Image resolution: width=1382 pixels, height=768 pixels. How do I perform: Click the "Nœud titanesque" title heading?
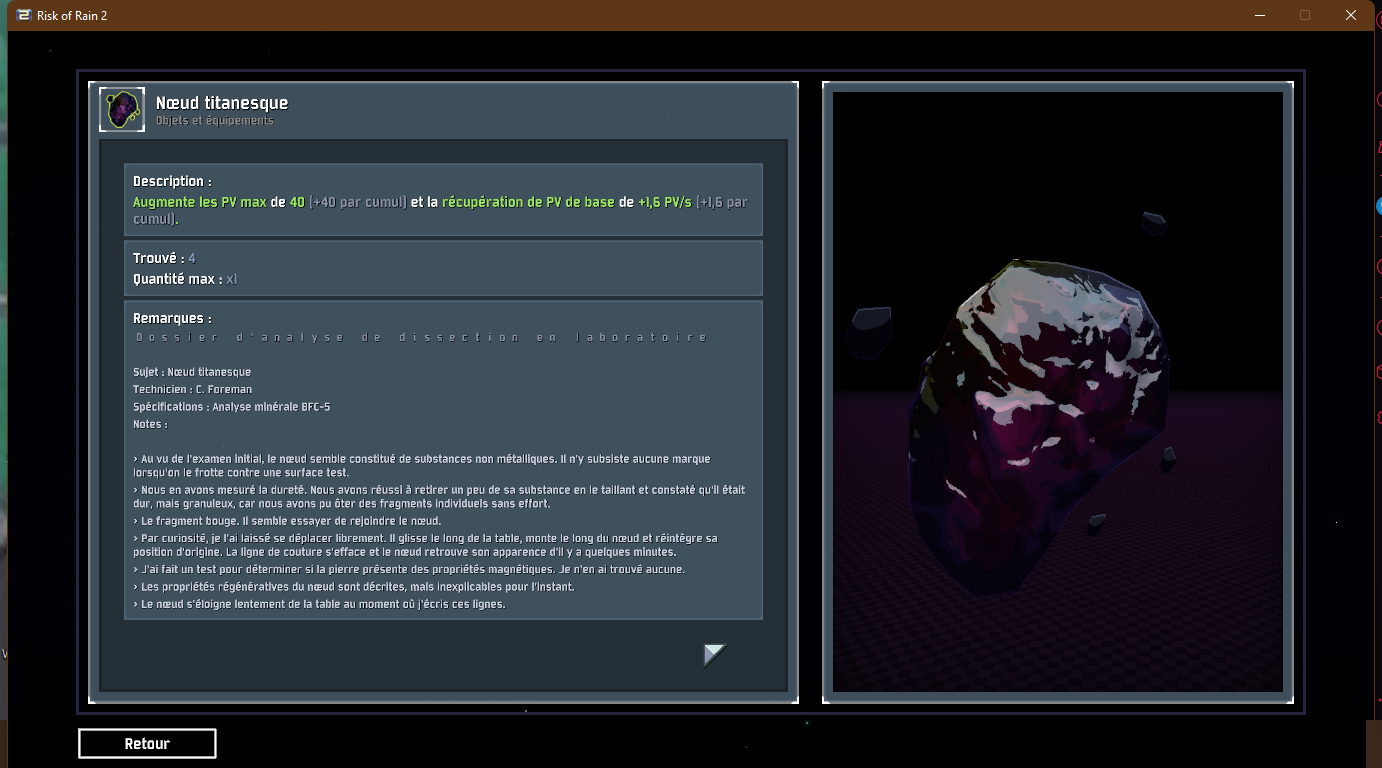tap(221, 103)
